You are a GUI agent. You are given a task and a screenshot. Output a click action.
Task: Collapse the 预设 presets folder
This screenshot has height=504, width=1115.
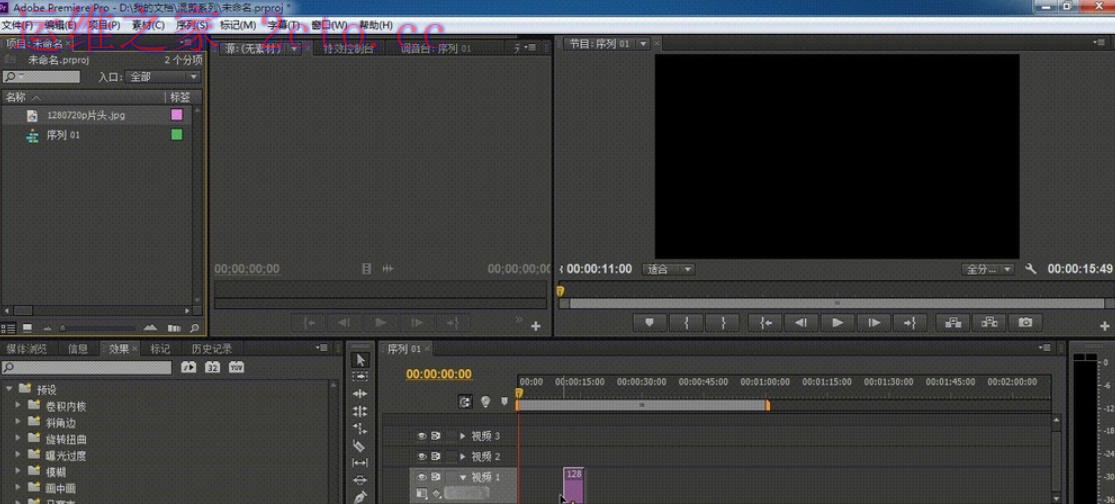pyautogui.click(x=10, y=389)
